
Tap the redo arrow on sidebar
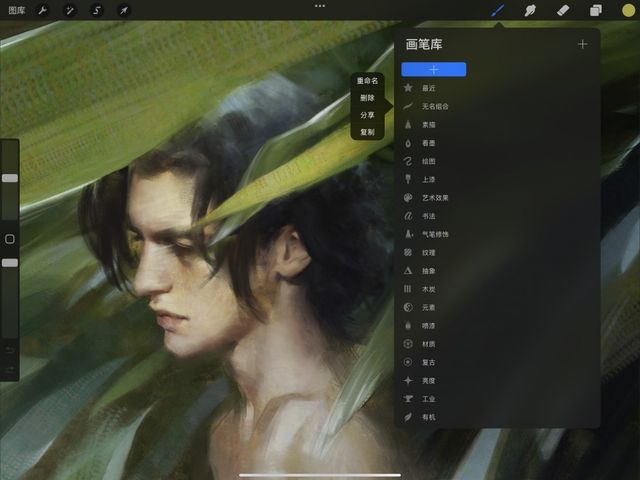[x=10, y=370]
